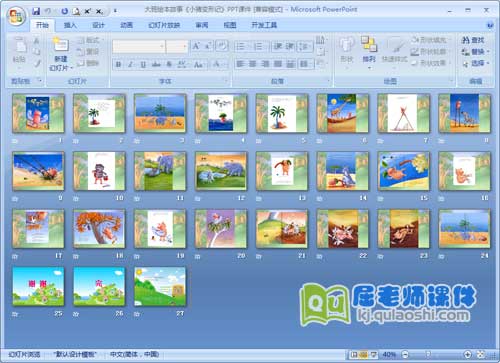500x363 pixels.
Task: Open the Office button menu
Action: [17, 16]
